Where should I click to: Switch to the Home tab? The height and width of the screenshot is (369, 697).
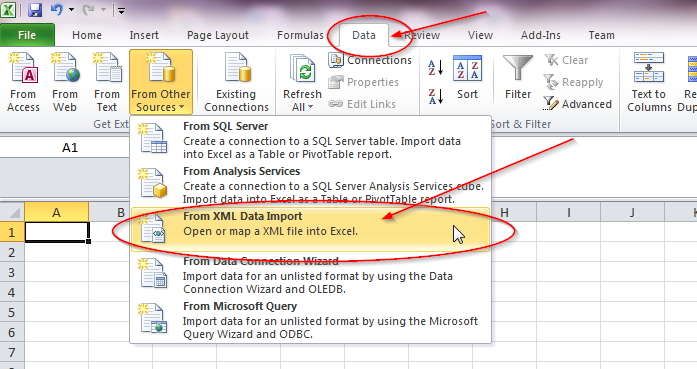(x=87, y=35)
